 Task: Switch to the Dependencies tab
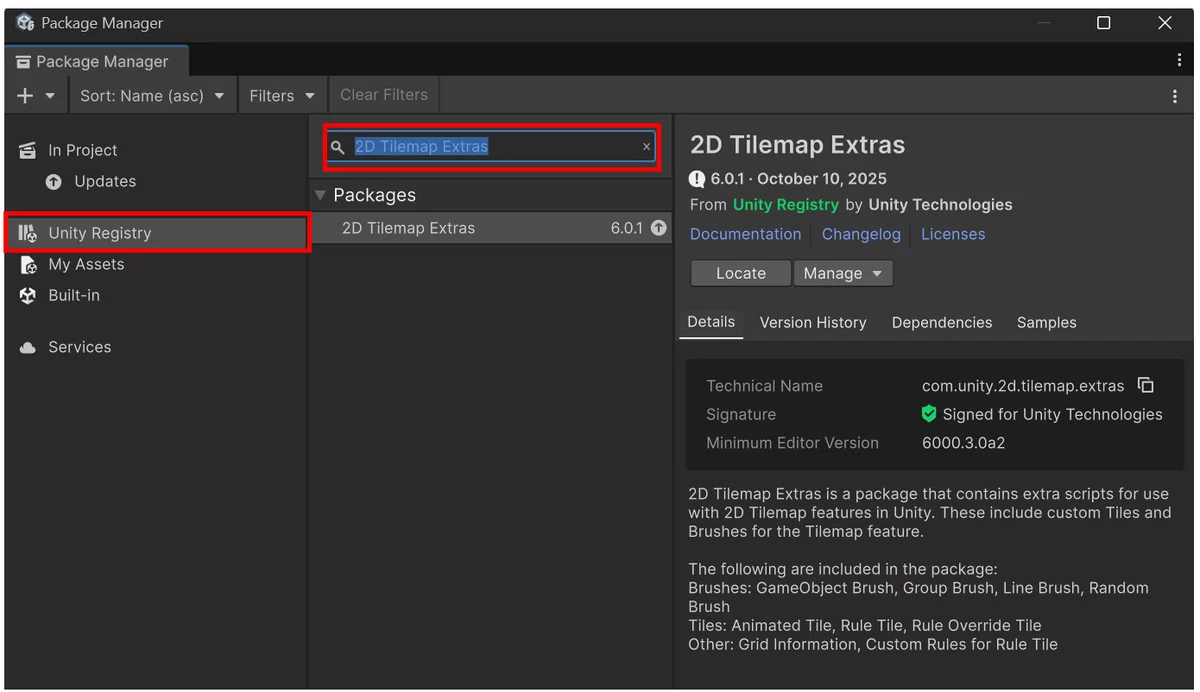pos(942,323)
